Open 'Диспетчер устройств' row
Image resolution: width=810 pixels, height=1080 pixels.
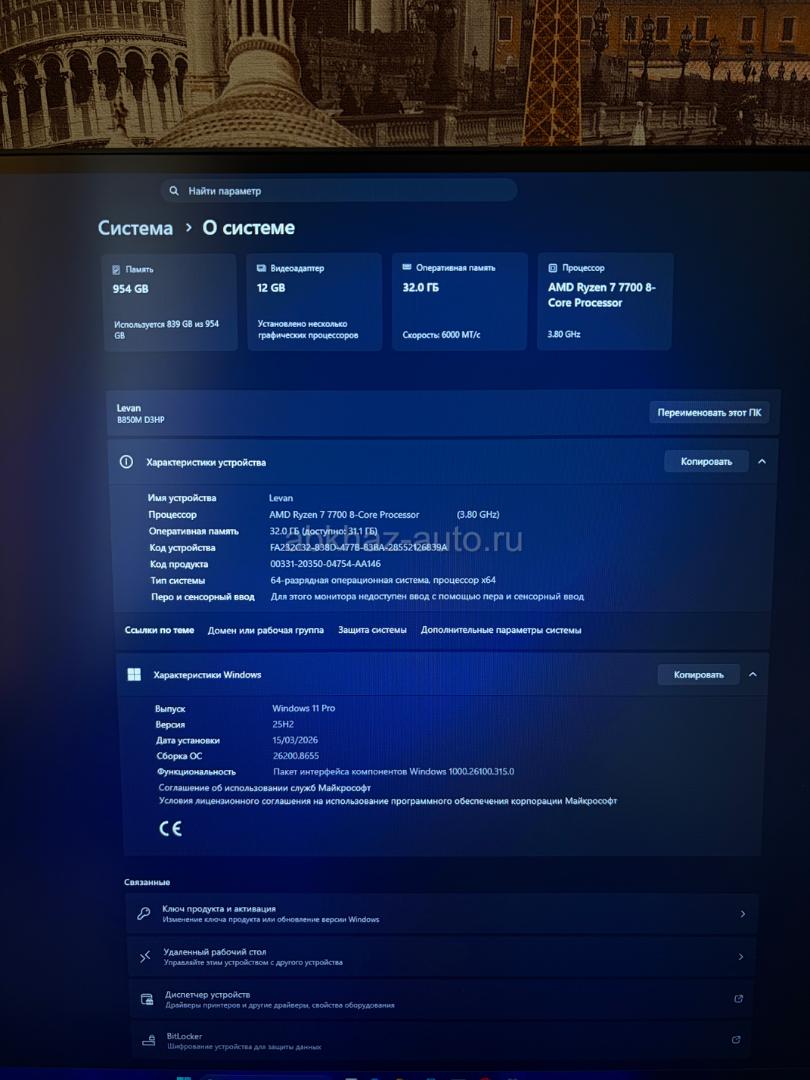[x=441, y=999]
